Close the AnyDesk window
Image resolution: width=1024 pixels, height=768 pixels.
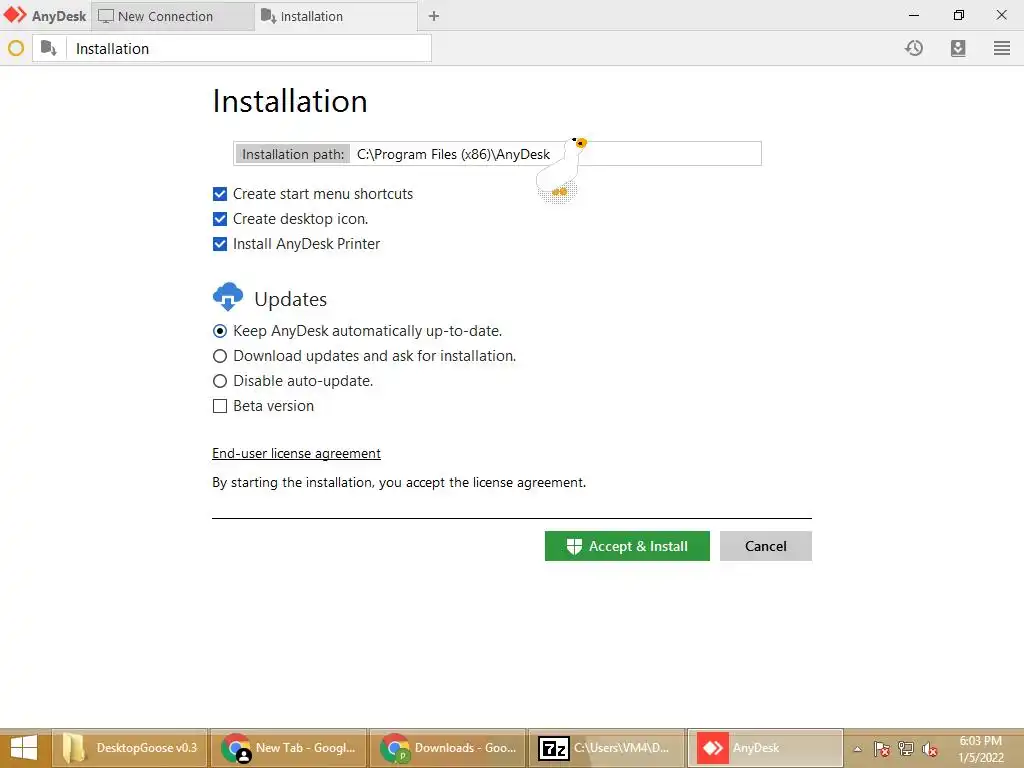click(1002, 15)
